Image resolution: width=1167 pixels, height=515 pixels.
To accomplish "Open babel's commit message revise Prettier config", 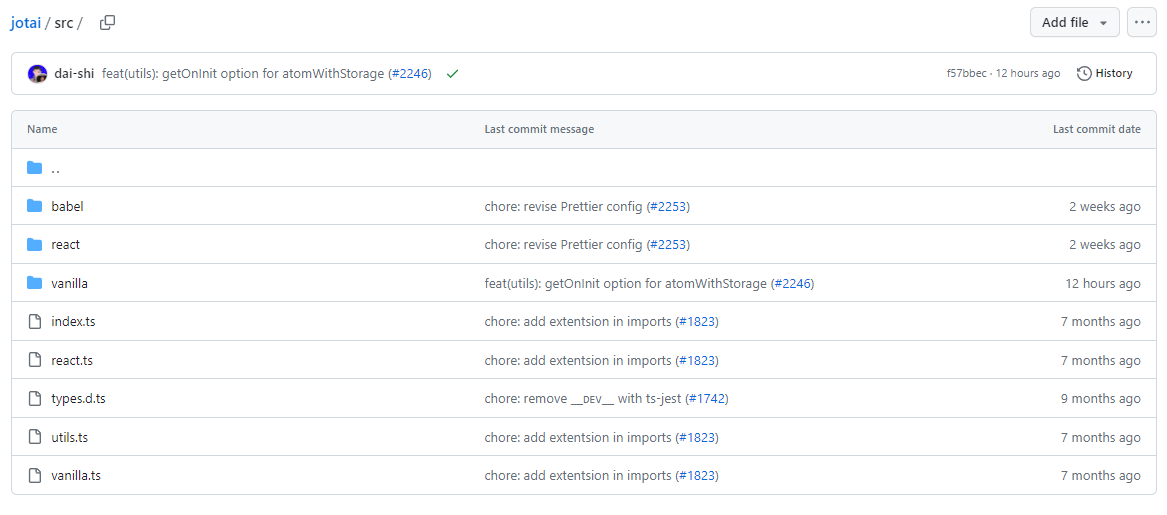I will (563, 206).
